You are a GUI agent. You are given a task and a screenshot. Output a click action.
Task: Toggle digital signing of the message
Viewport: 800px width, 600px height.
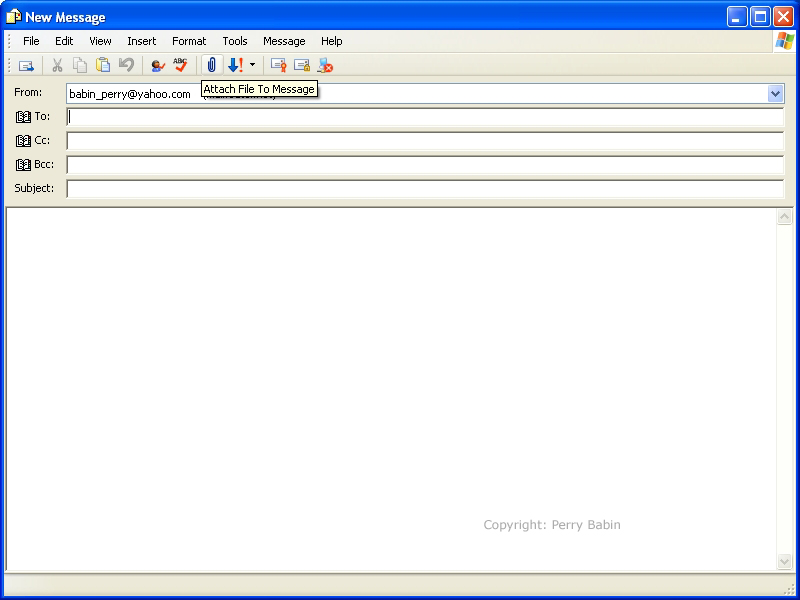pyautogui.click(x=278, y=65)
